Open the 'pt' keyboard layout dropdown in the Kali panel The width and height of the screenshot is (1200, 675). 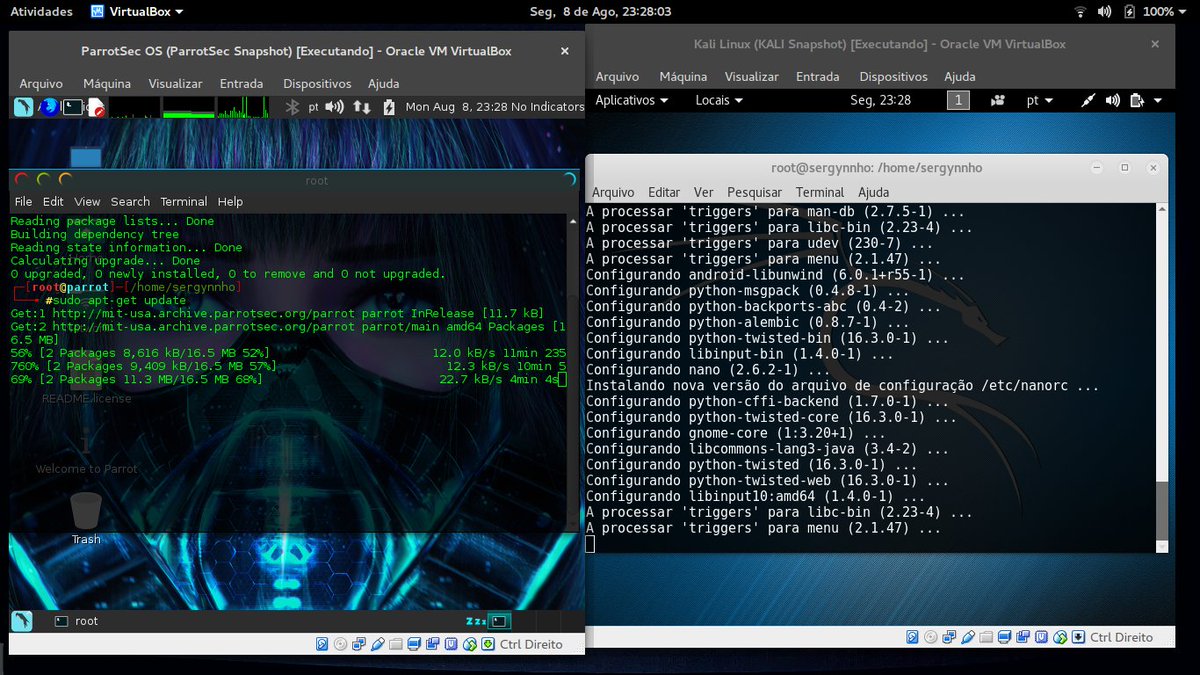pyautogui.click(x=1040, y=100)
